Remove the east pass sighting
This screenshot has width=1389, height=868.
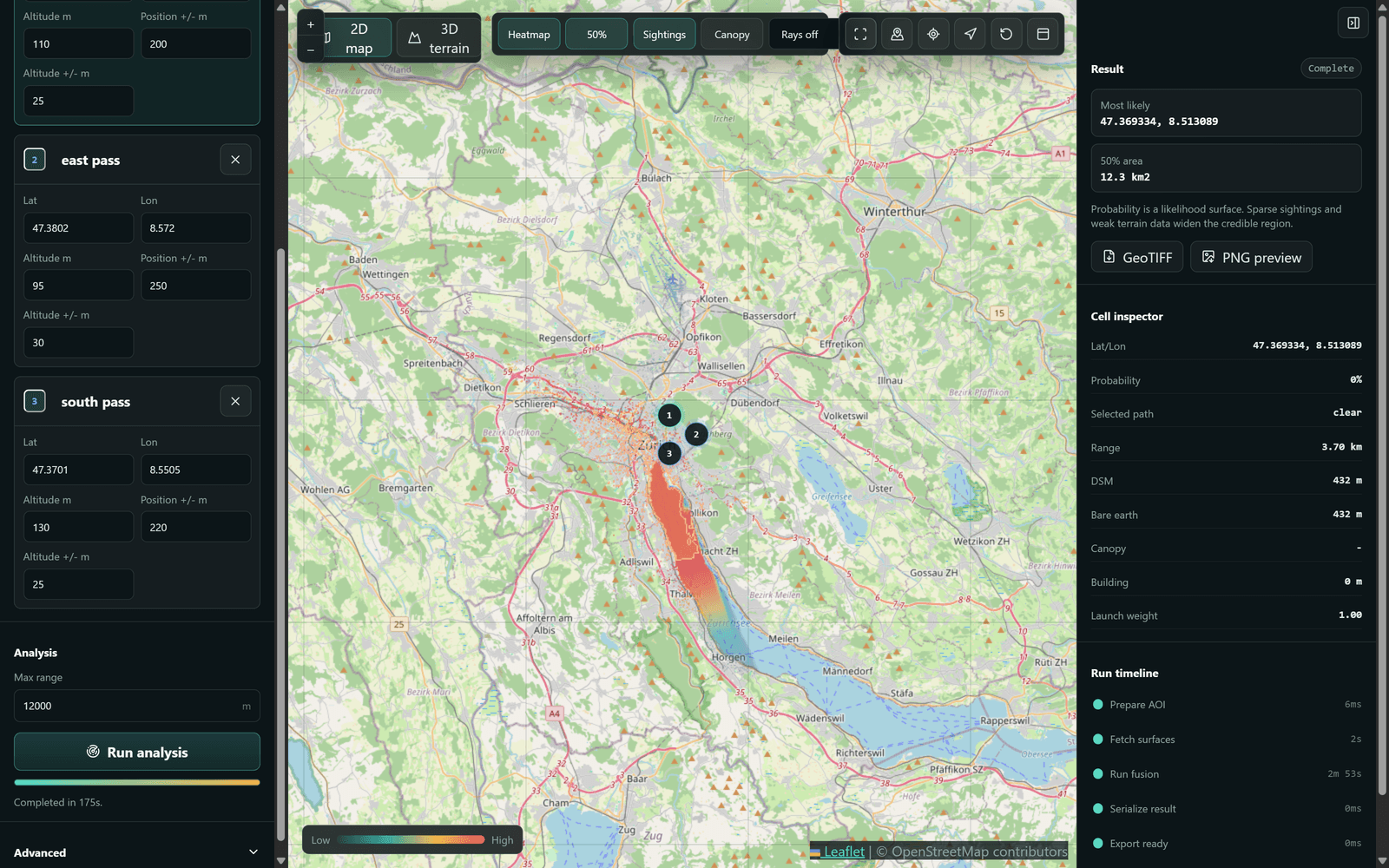click(235, 160)
